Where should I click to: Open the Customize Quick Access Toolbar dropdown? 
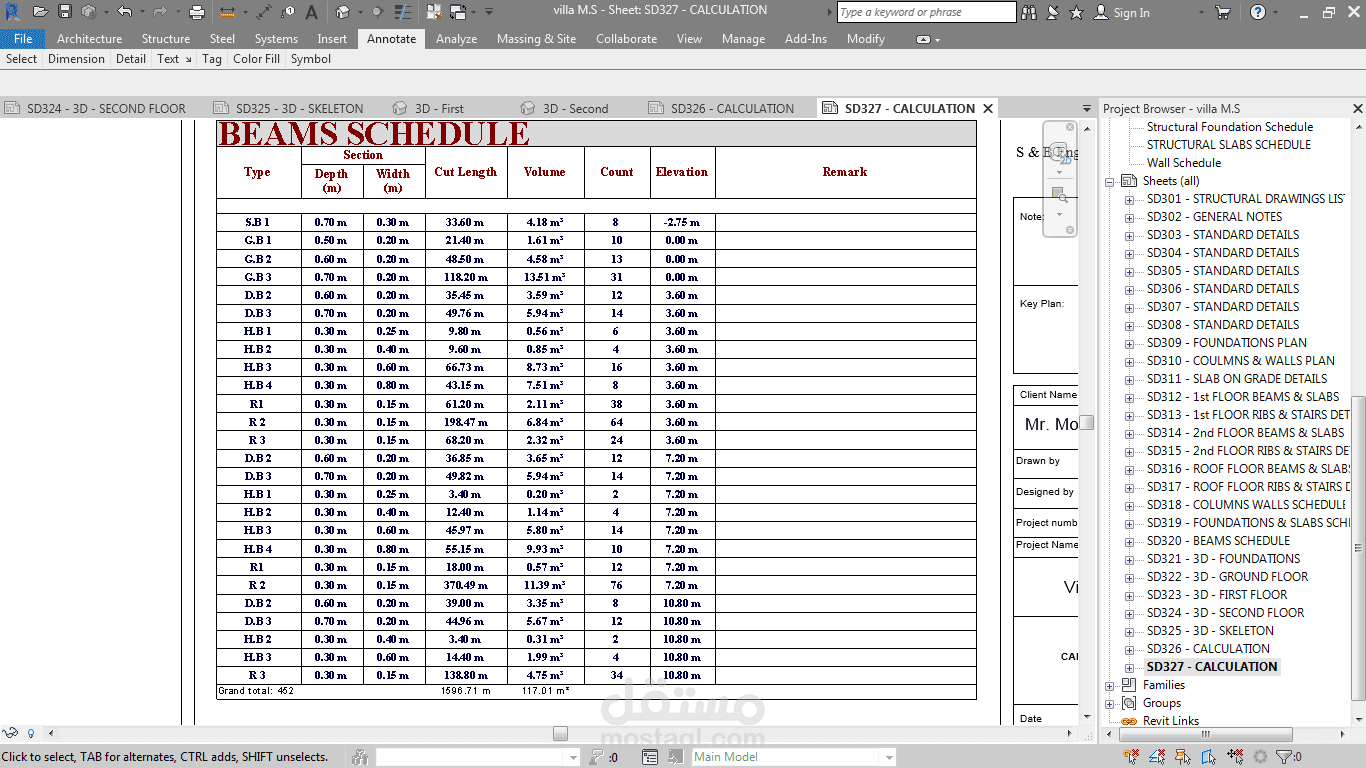489,12
